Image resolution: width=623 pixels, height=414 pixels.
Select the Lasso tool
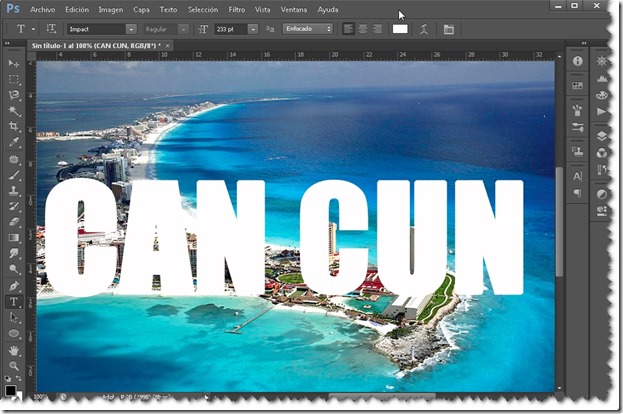click(14, 95)
